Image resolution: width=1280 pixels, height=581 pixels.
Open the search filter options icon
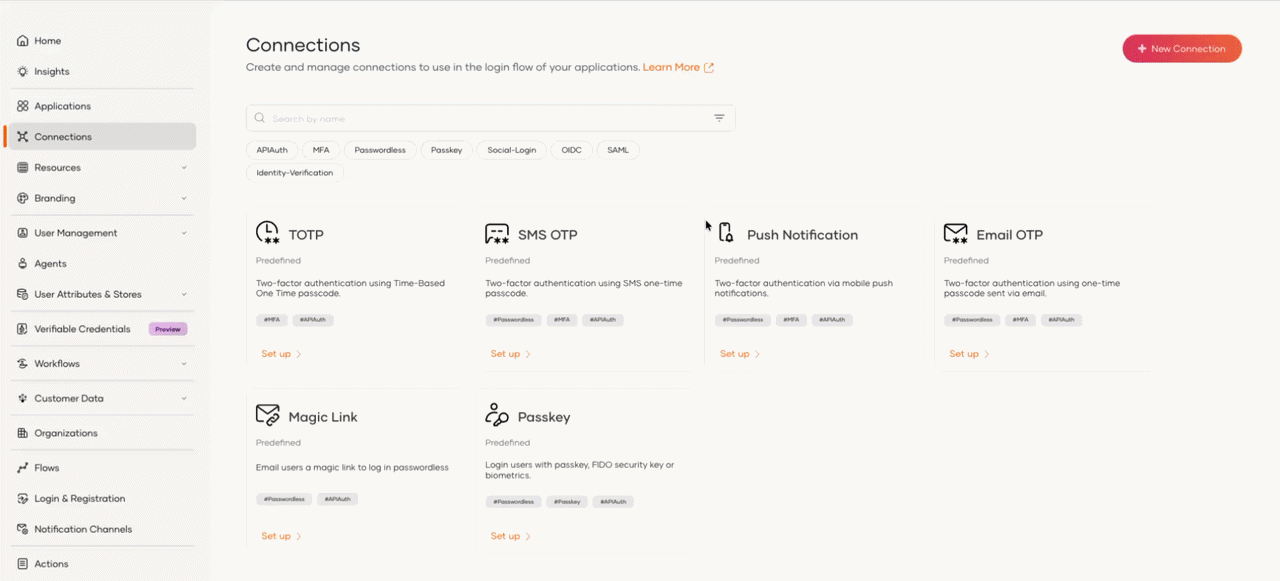click(719, 118)
